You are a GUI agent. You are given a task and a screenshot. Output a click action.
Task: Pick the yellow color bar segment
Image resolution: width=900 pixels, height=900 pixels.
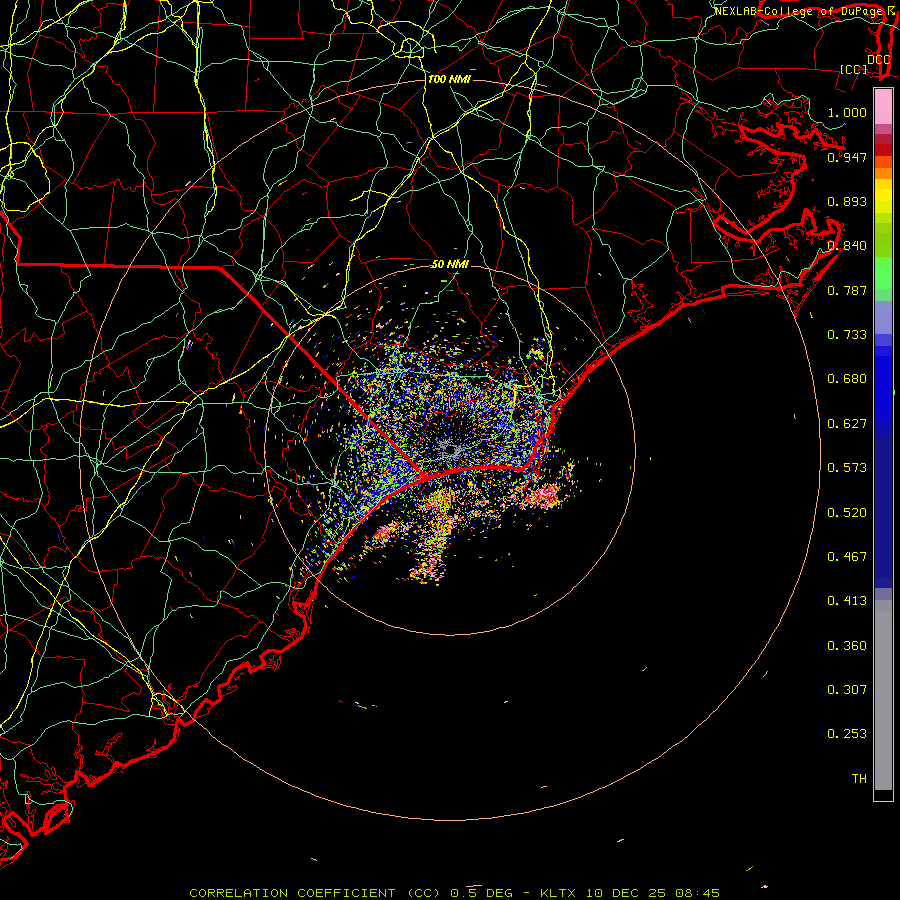(883, 196)
